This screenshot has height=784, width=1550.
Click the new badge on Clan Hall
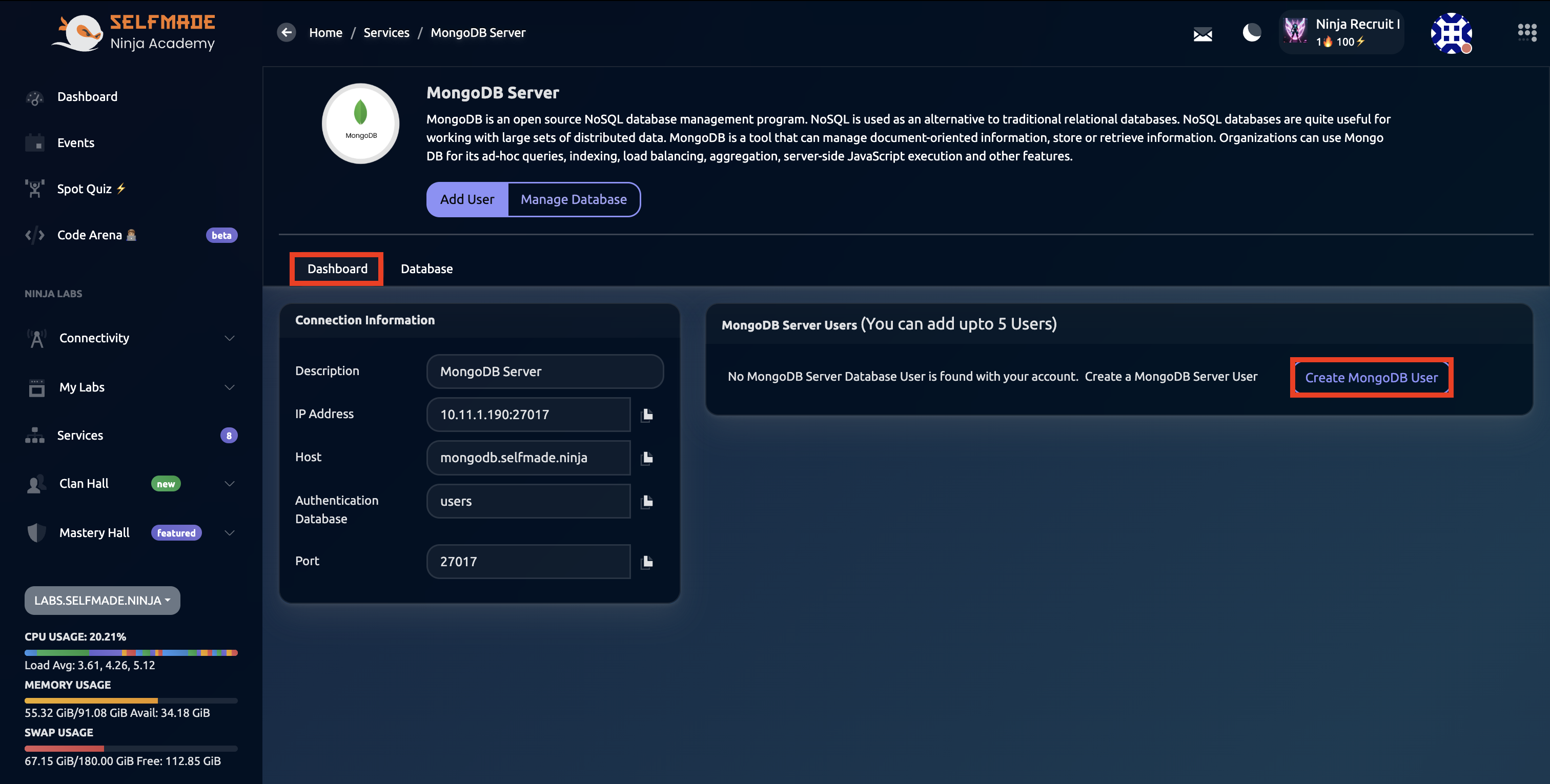pyautogui.click(x=166, y=484)
